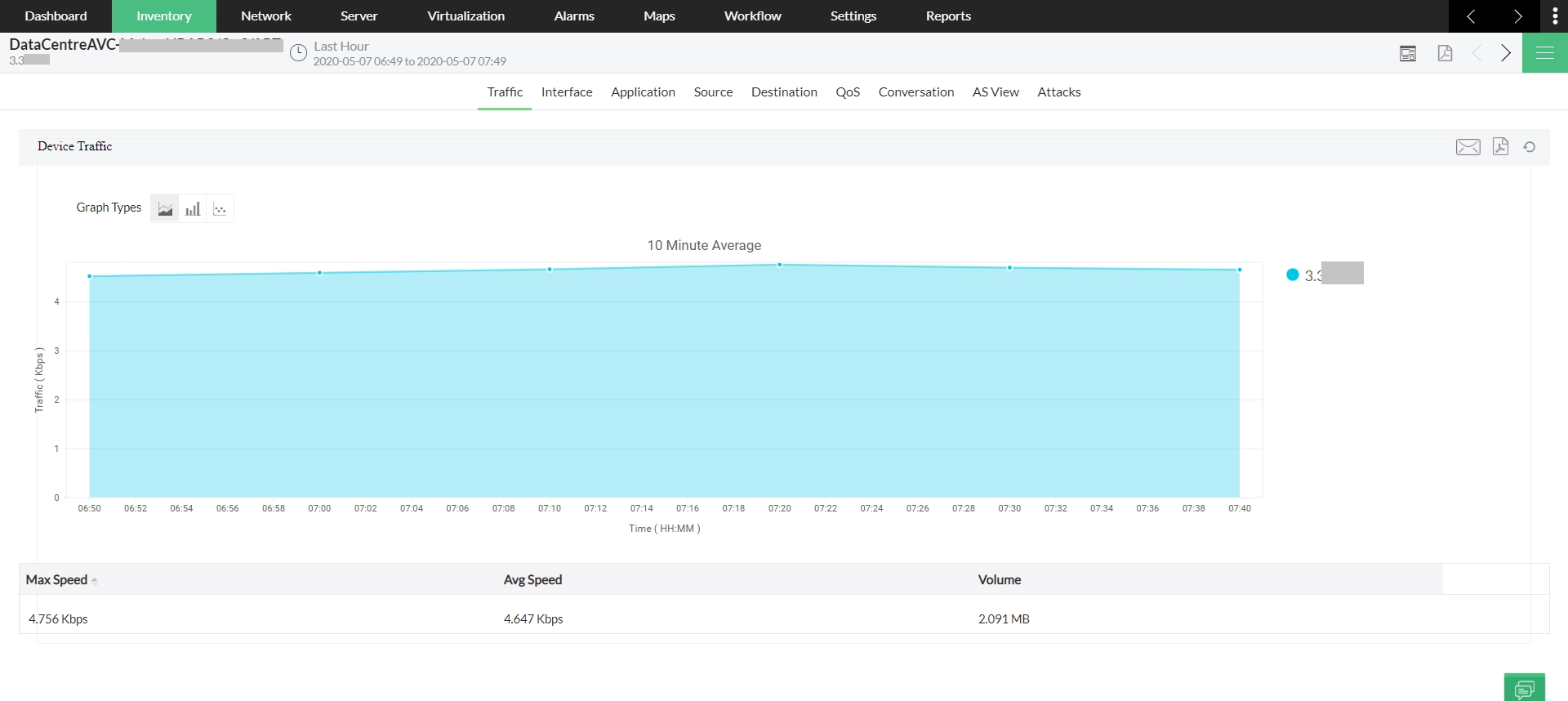
Task: Open the vertical three-dot options menu
Action: 1555,16
